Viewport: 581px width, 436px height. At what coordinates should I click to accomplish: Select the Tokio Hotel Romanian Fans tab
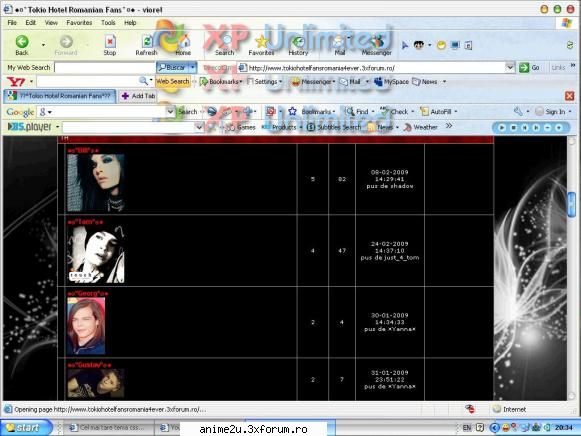[60, 96]
